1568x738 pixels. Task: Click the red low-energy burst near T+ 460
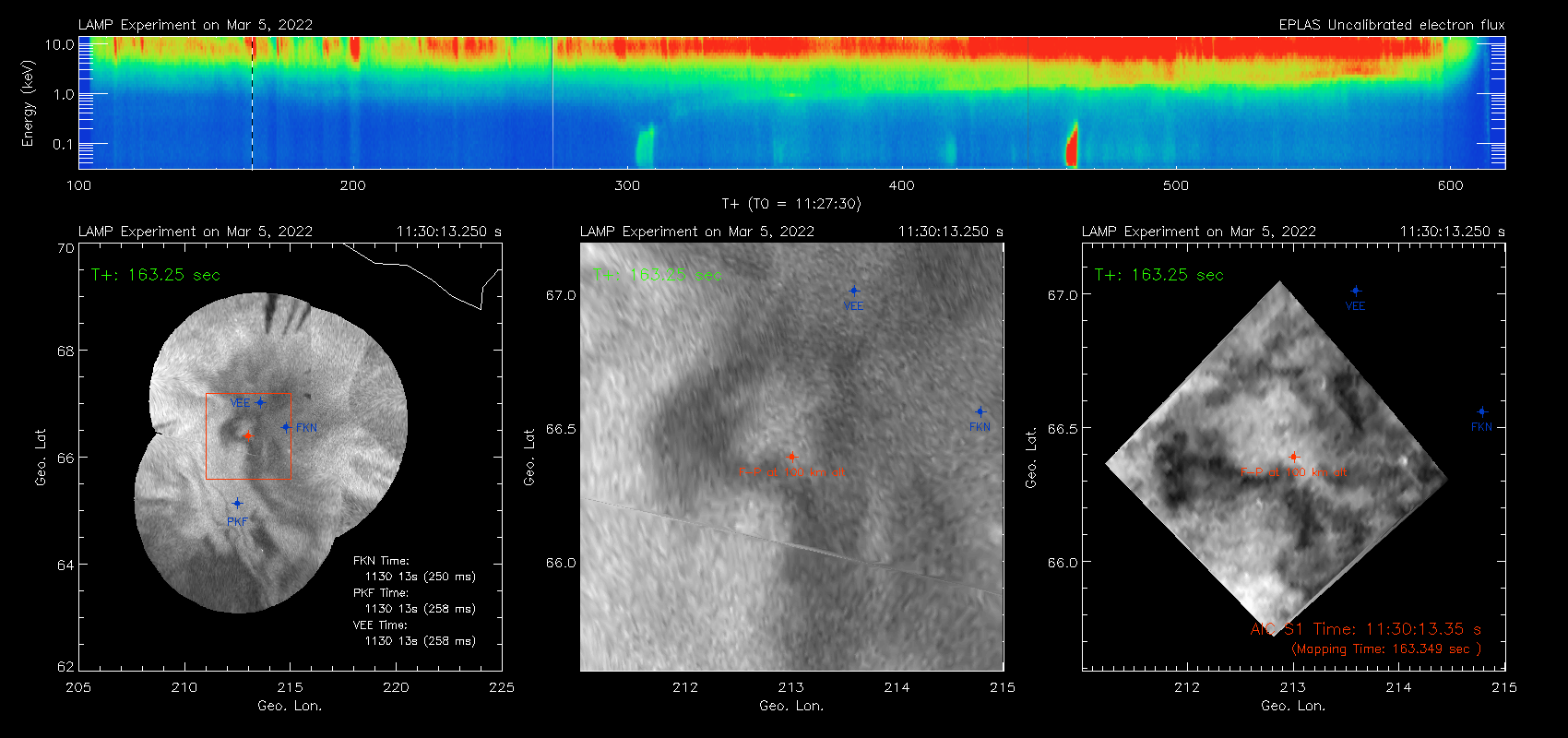1072,144
